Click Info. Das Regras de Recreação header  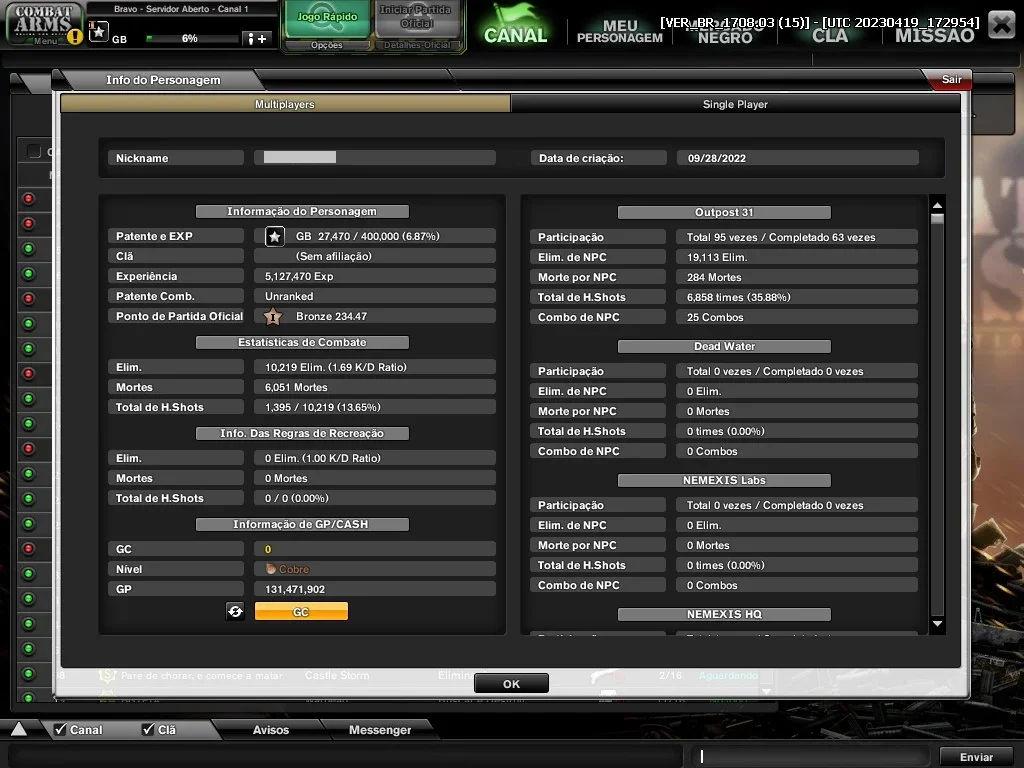pyautogui.click(x=302, y=434)
